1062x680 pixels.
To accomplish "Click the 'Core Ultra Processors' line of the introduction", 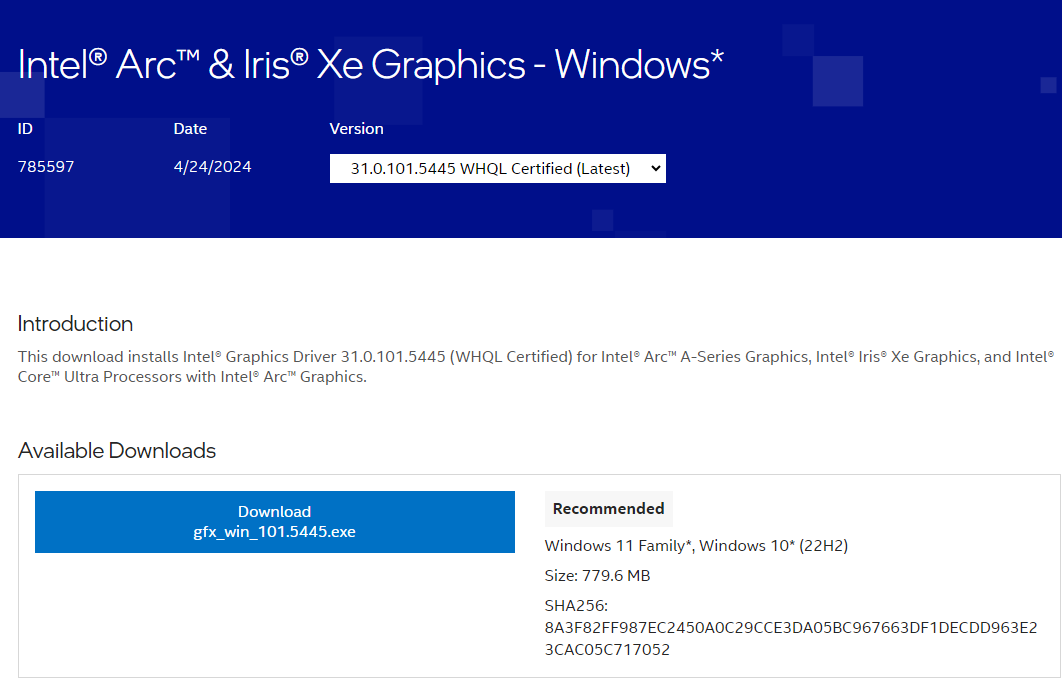I will 192,378.
